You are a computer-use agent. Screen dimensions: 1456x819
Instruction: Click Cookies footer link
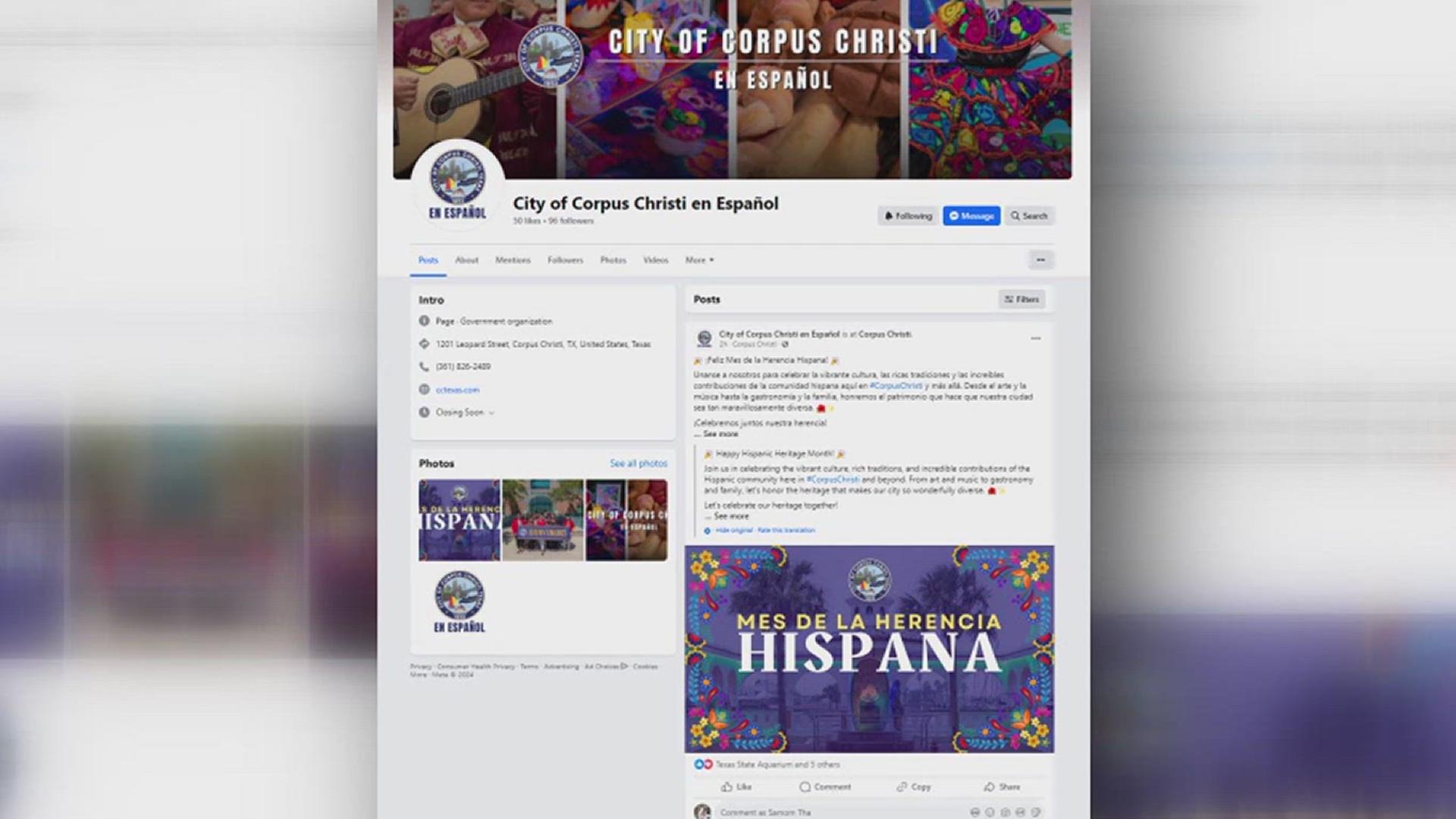click(x=645, y=667)
